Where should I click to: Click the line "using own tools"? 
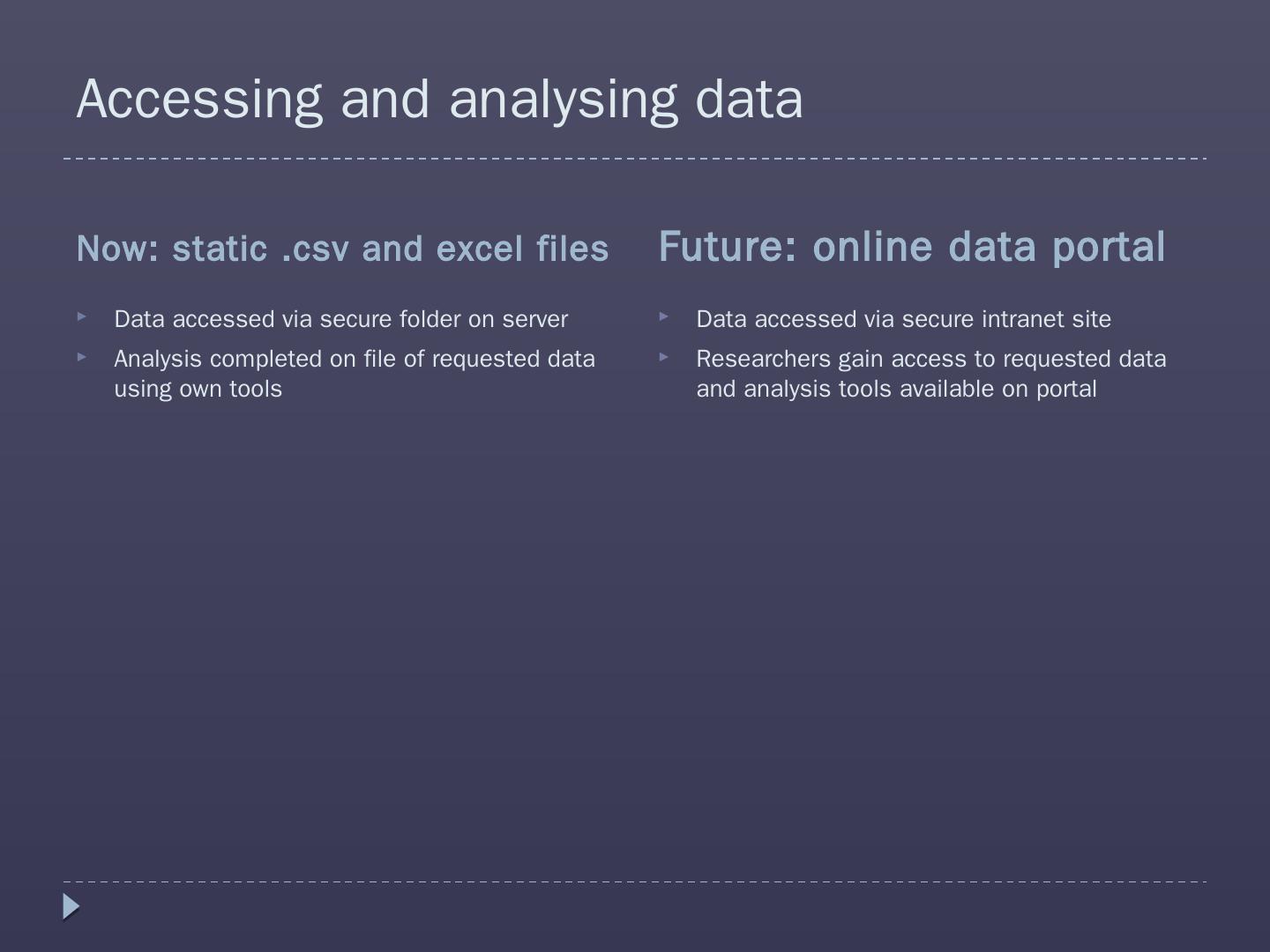(x=198, y=389)
